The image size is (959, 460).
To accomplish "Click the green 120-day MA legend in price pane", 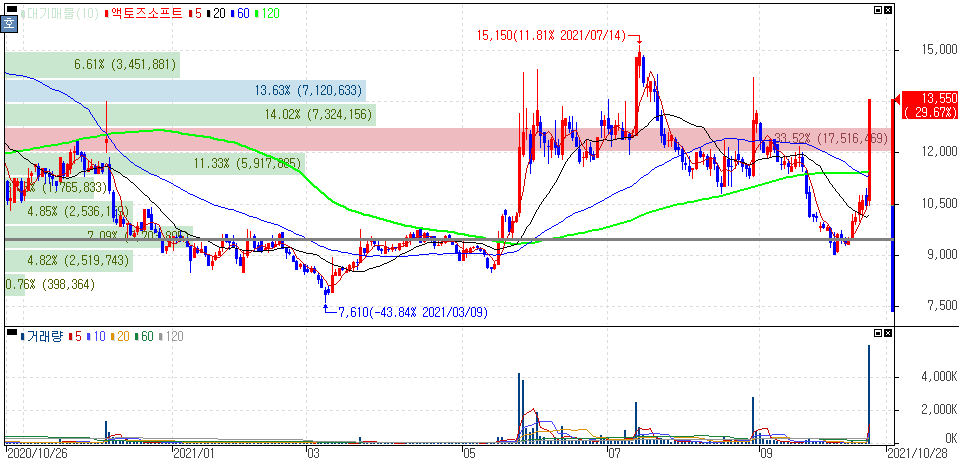I will tap(266, 13).
